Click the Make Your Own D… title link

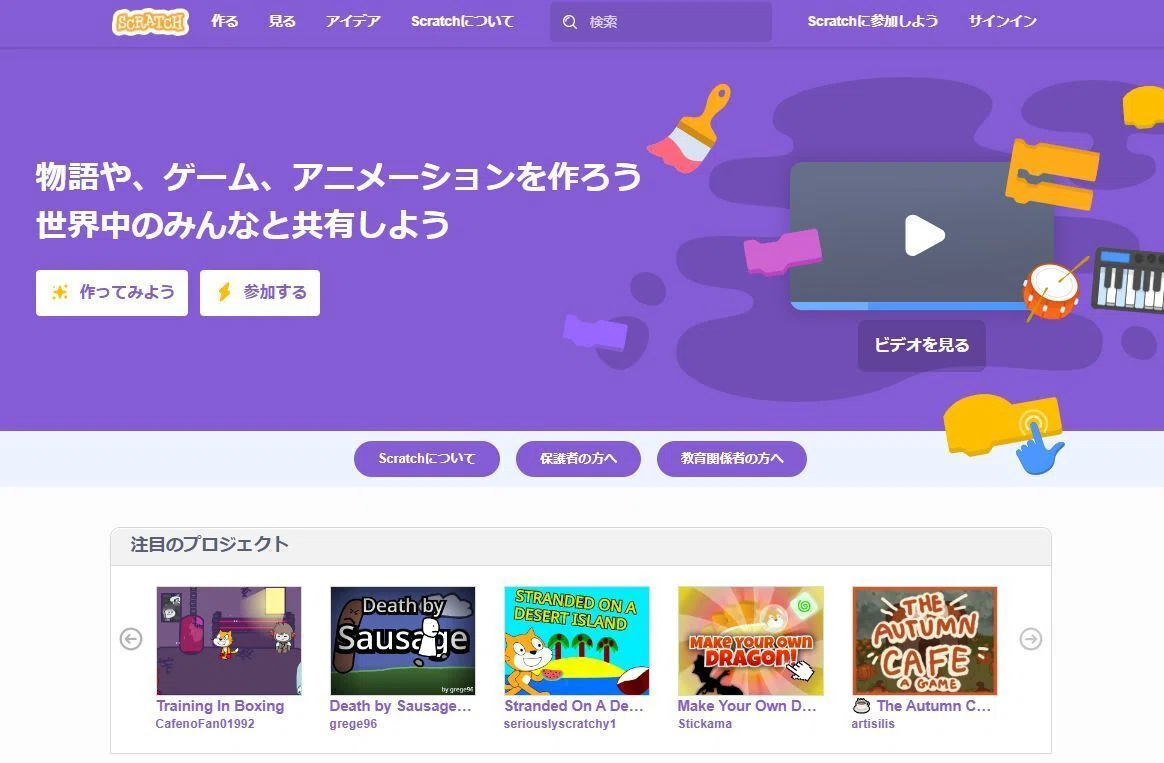747,706
